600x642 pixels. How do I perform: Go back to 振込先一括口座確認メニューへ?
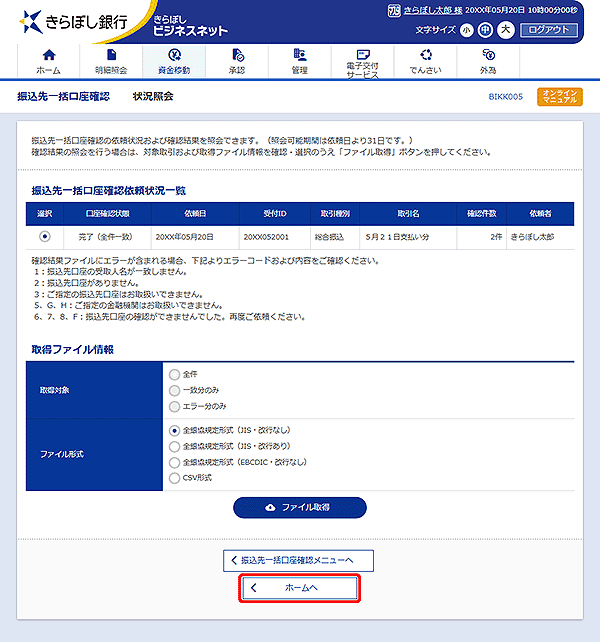298,561
